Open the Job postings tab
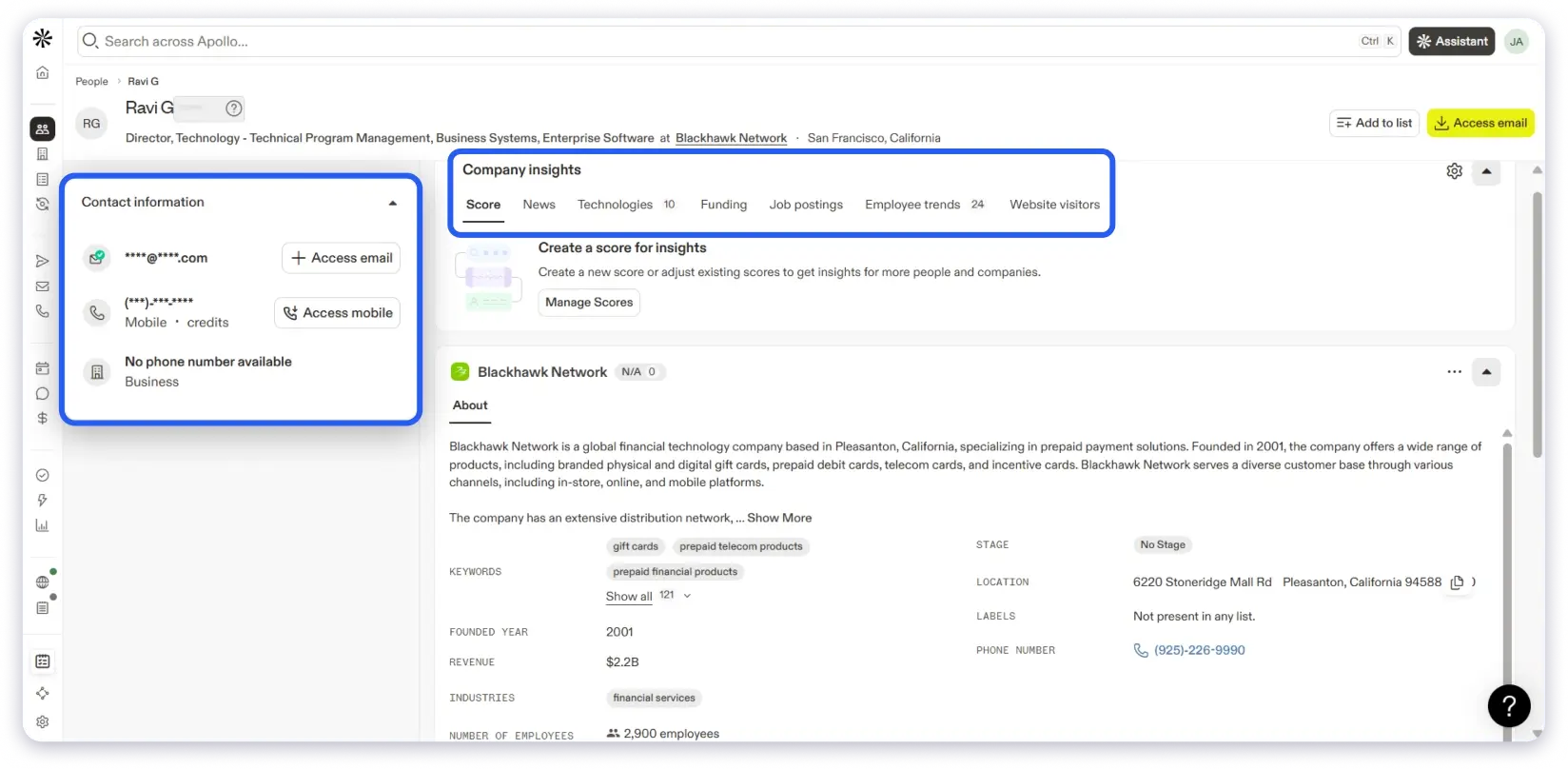The image size is (1568, 769). (x=806, y=205)
